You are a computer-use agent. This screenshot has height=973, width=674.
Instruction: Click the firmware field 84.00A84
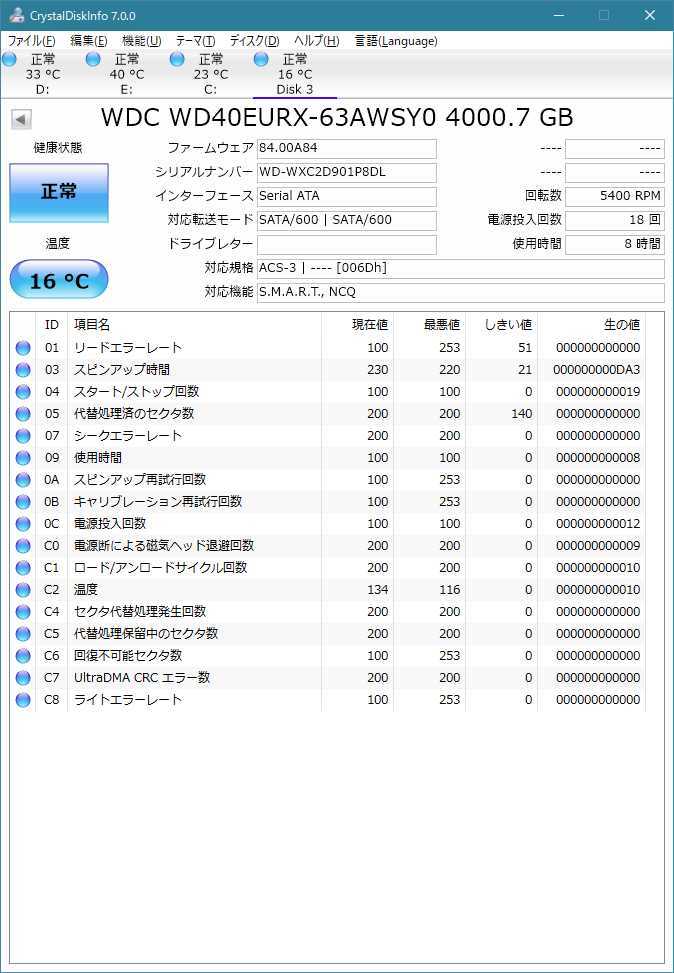(346, 148)
